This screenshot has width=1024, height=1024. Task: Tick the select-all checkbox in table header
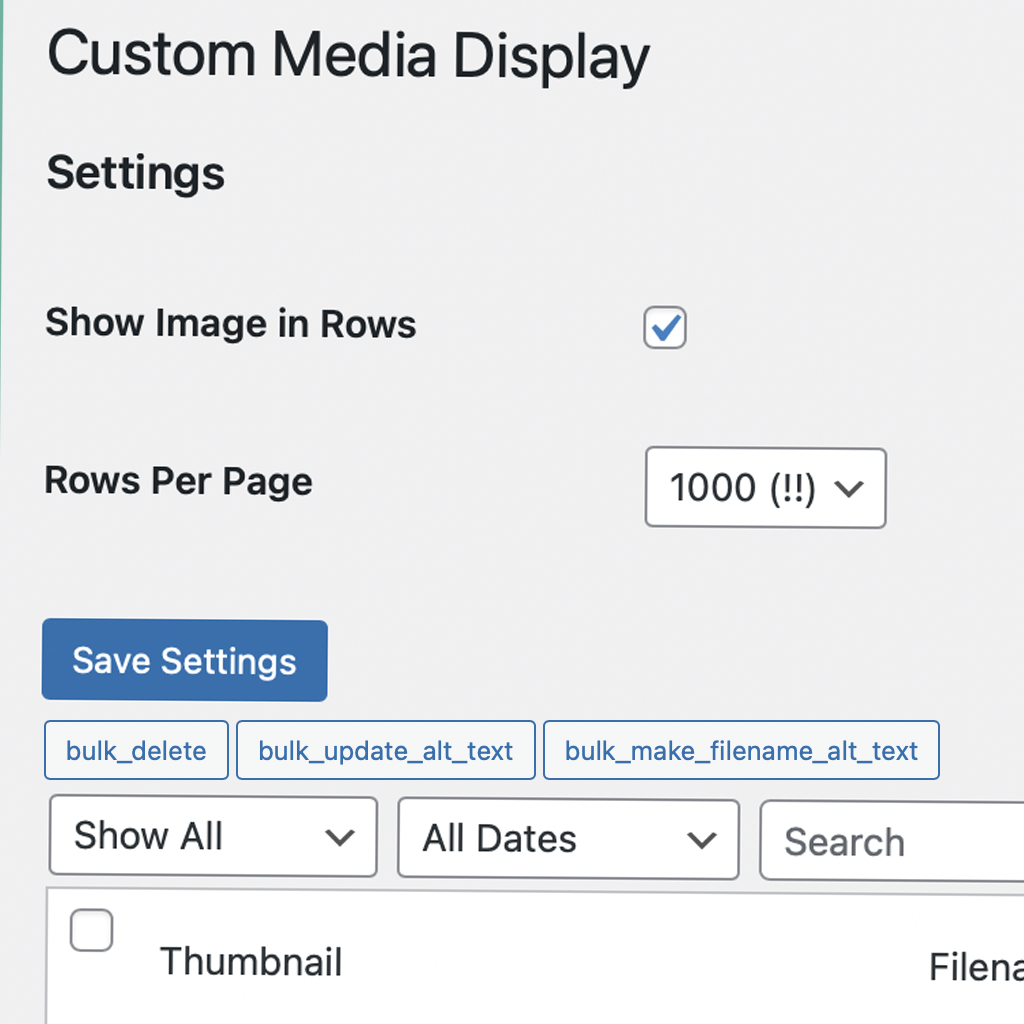[91, 930]
